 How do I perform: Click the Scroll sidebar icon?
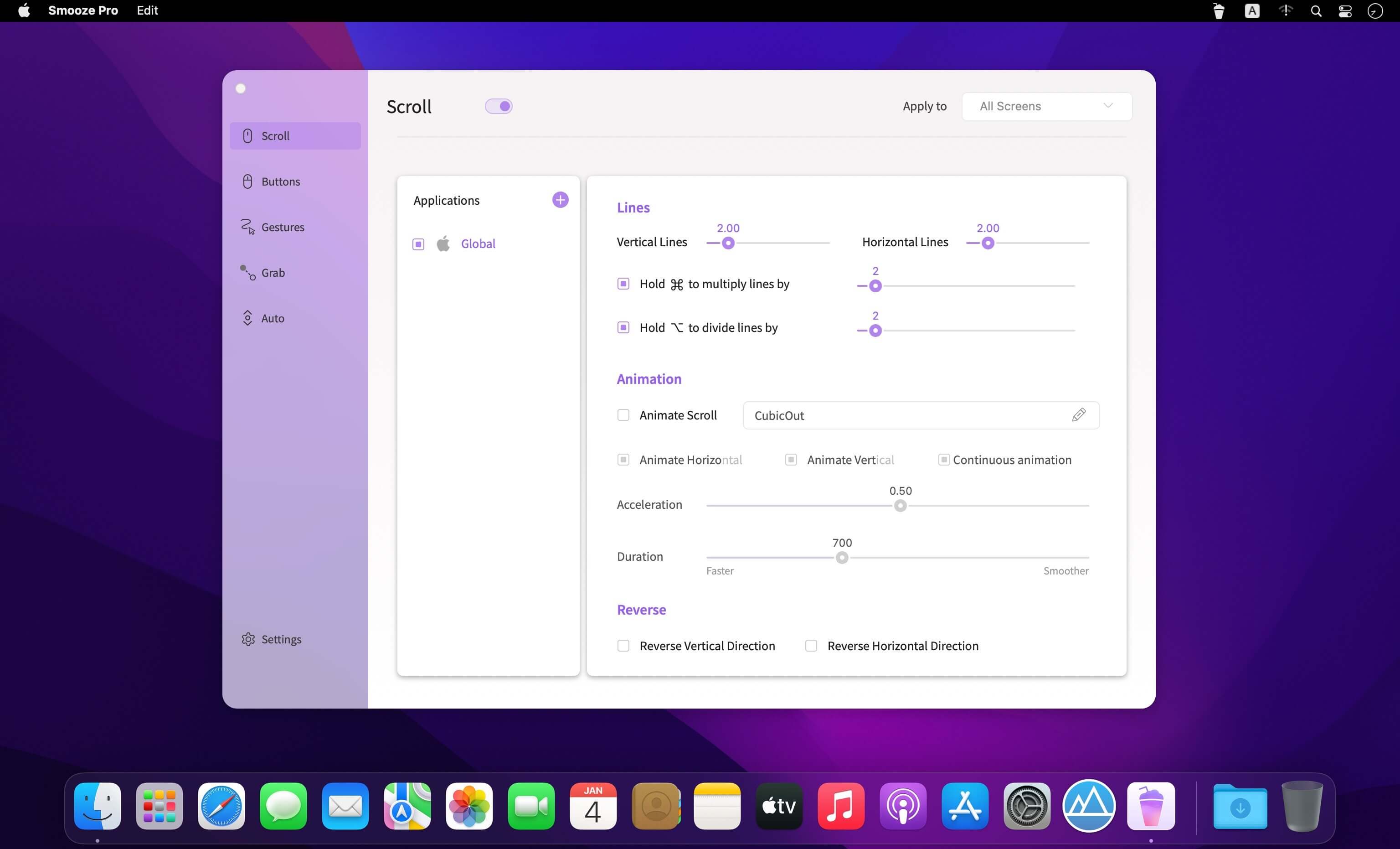(x=248, y=136)
